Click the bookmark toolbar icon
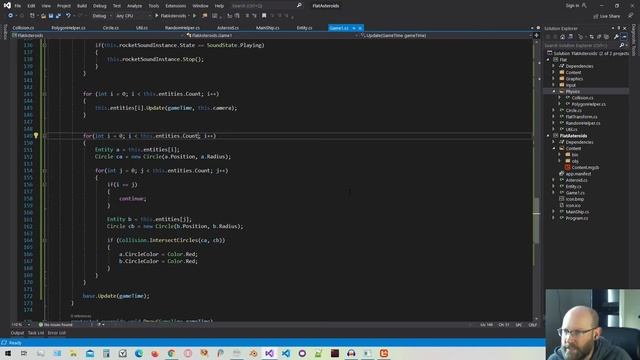This screenshot has height=360, width=640. tap(264, 16)
